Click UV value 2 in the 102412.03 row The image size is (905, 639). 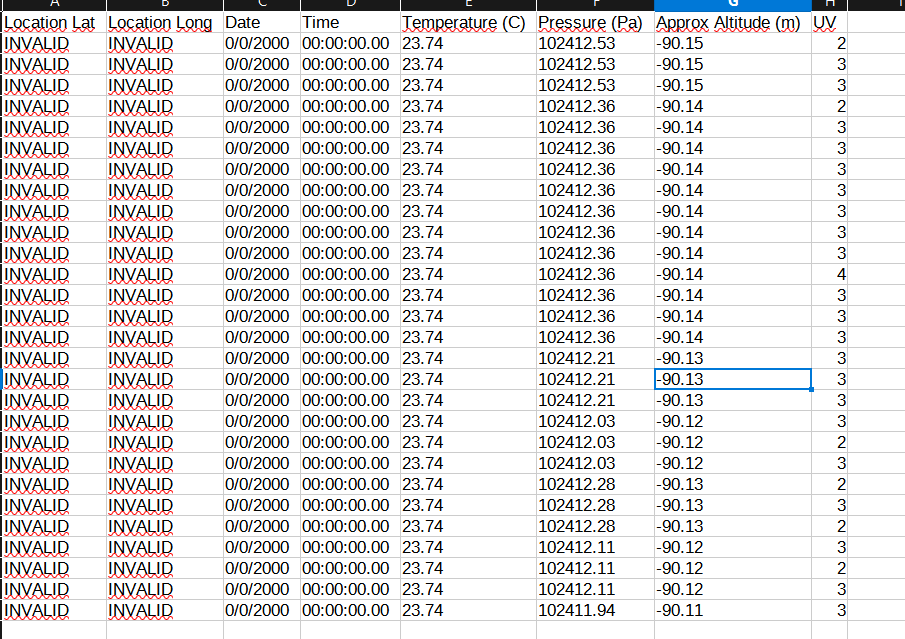pos(829,442)
